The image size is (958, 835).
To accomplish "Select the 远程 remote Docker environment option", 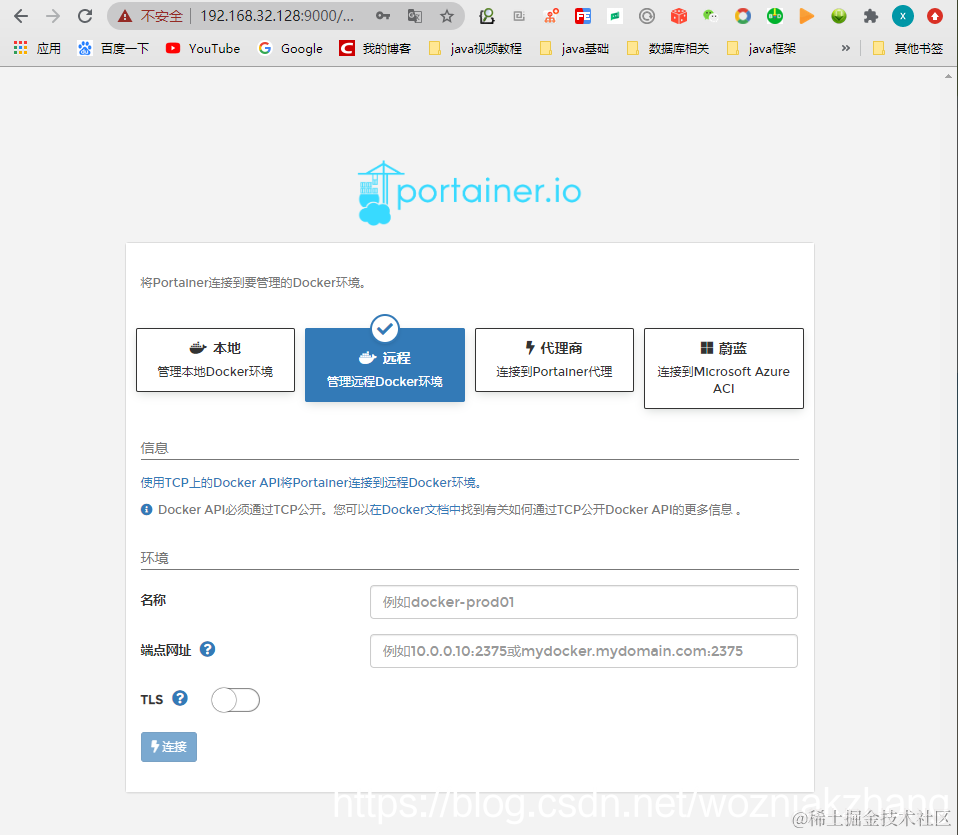I will click(x=385, y=365).
